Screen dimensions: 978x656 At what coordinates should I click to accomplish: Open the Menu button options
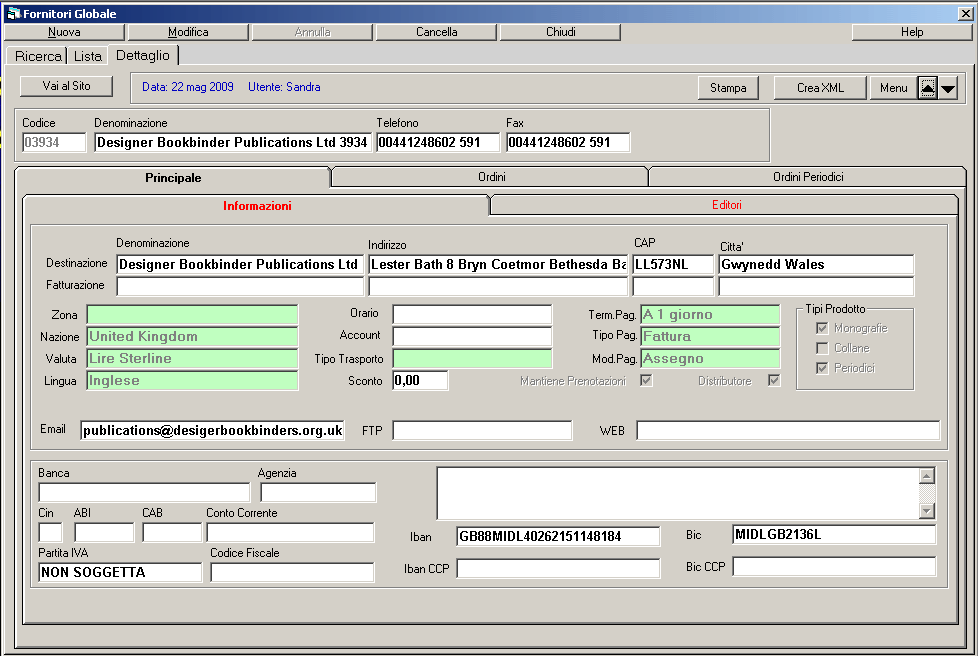tap(893, 88)
